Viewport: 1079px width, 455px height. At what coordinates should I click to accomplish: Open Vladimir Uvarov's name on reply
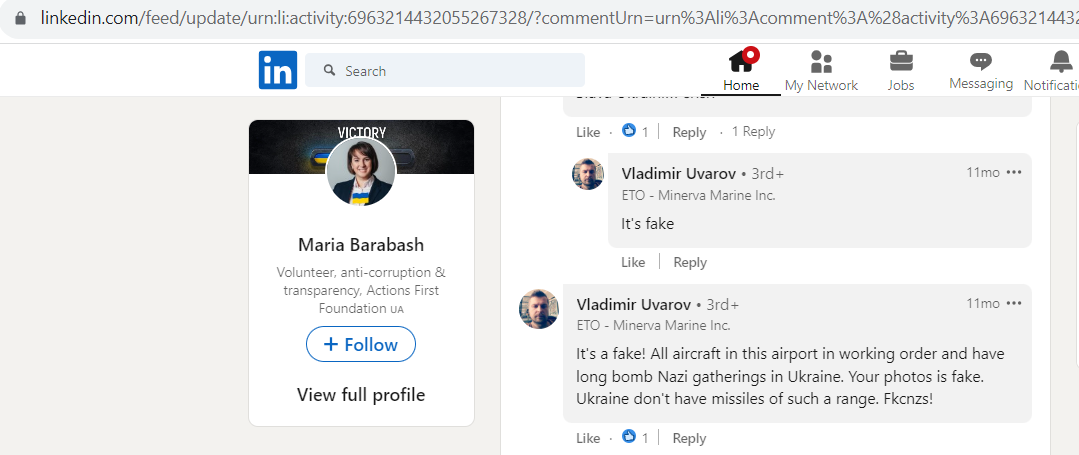679,173
